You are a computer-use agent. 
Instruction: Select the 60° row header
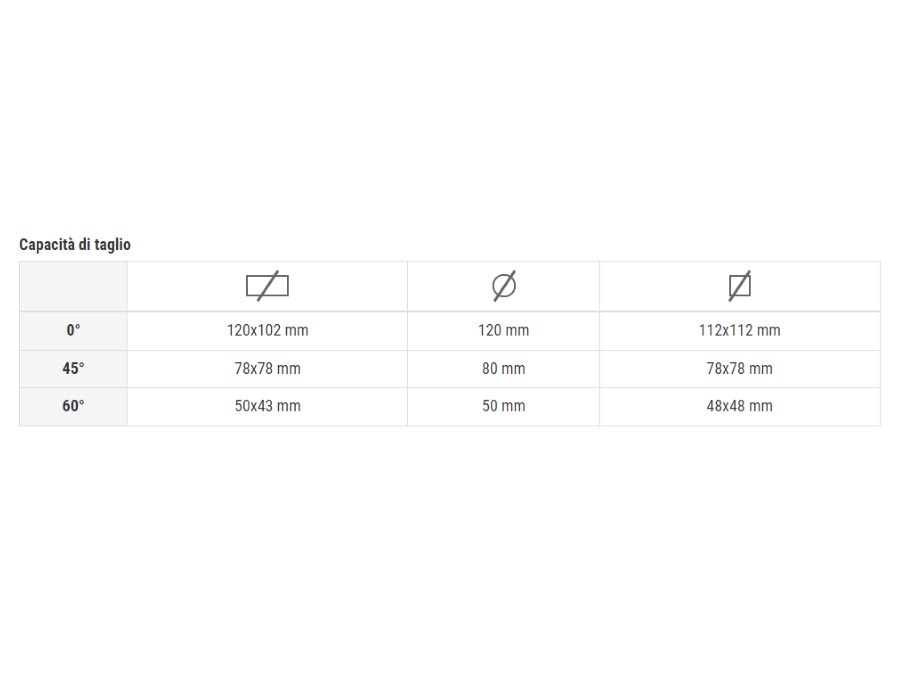pos(73,406)
